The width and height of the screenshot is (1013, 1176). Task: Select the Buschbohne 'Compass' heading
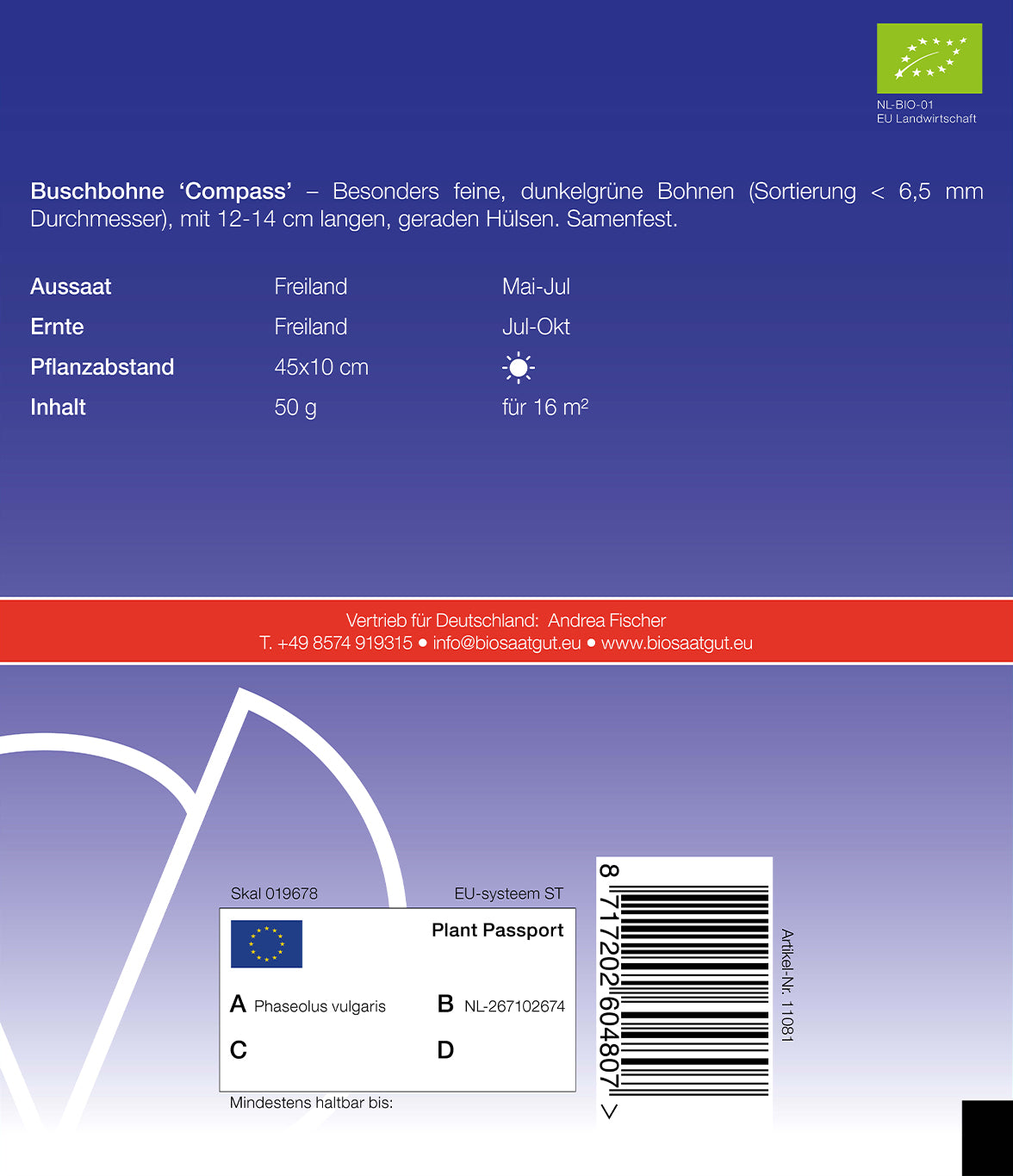pyautogui.click(x=161, y=191)
